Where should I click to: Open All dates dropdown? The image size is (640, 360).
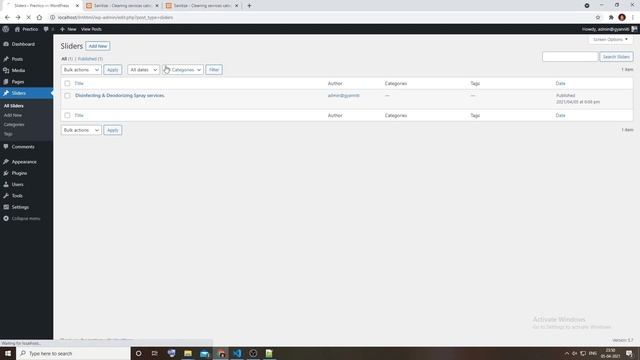tap(143, 70)
